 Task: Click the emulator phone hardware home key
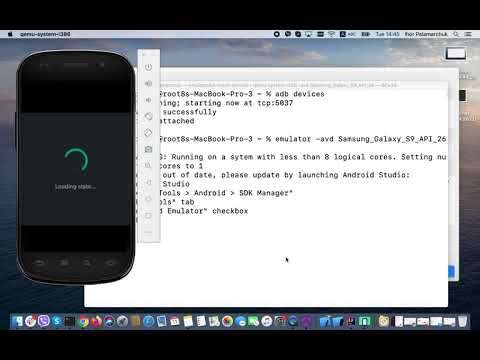110,263
